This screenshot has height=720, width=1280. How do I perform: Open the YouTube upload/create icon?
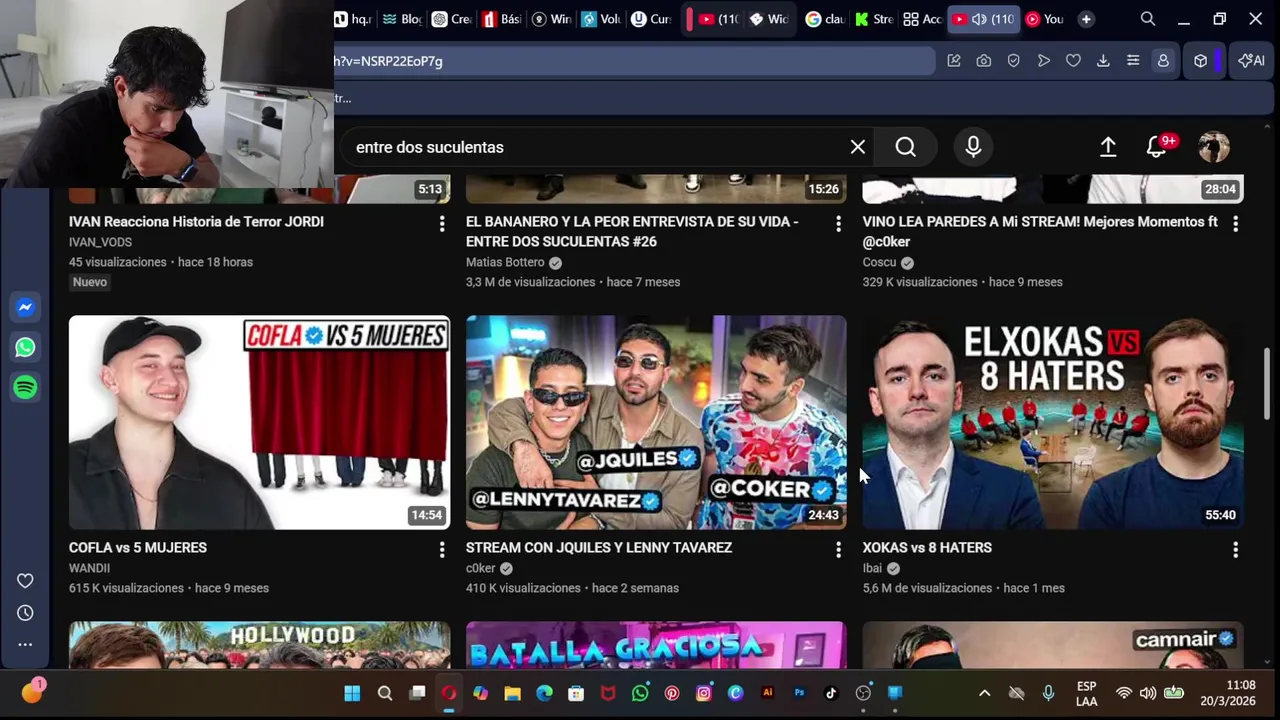point(1108,147)
